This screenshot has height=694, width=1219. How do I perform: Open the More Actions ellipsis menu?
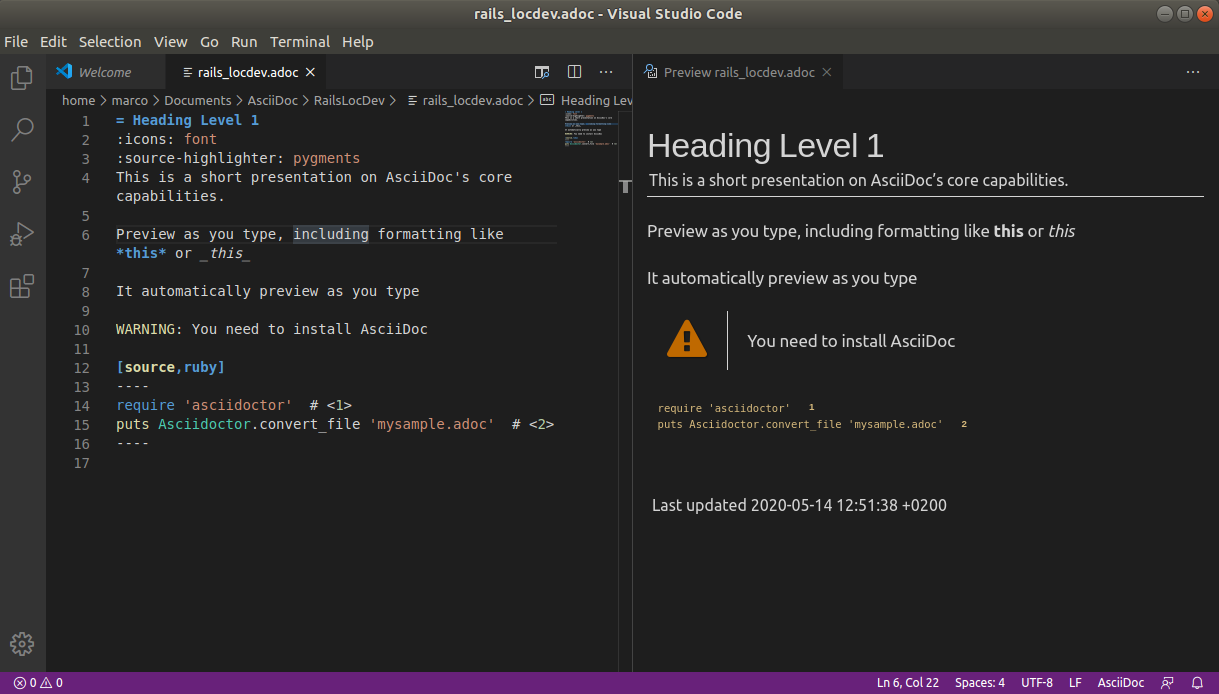606,72
